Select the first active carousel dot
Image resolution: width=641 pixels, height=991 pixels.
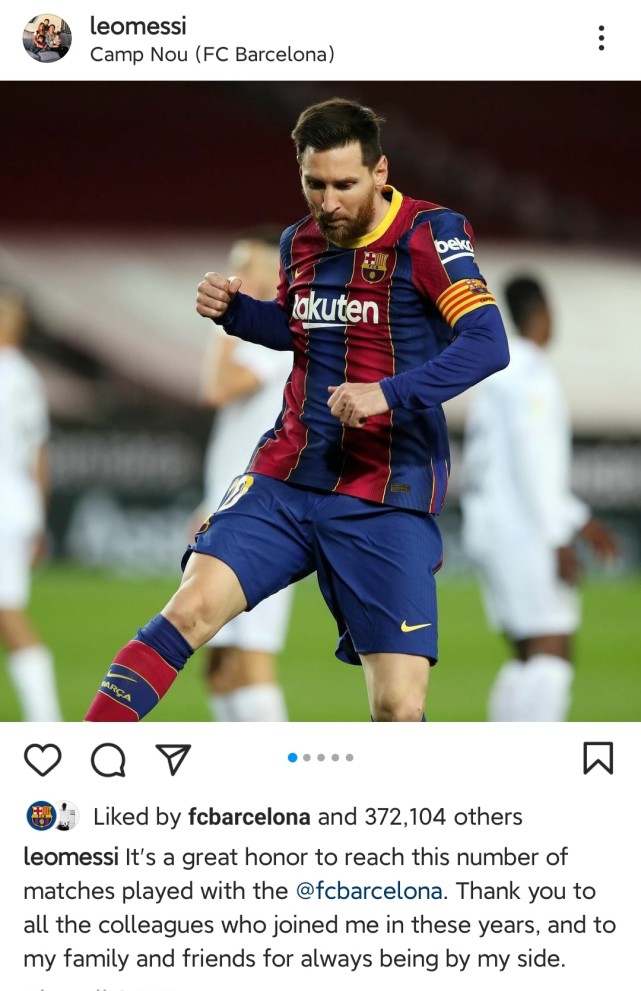click(292, 757)
